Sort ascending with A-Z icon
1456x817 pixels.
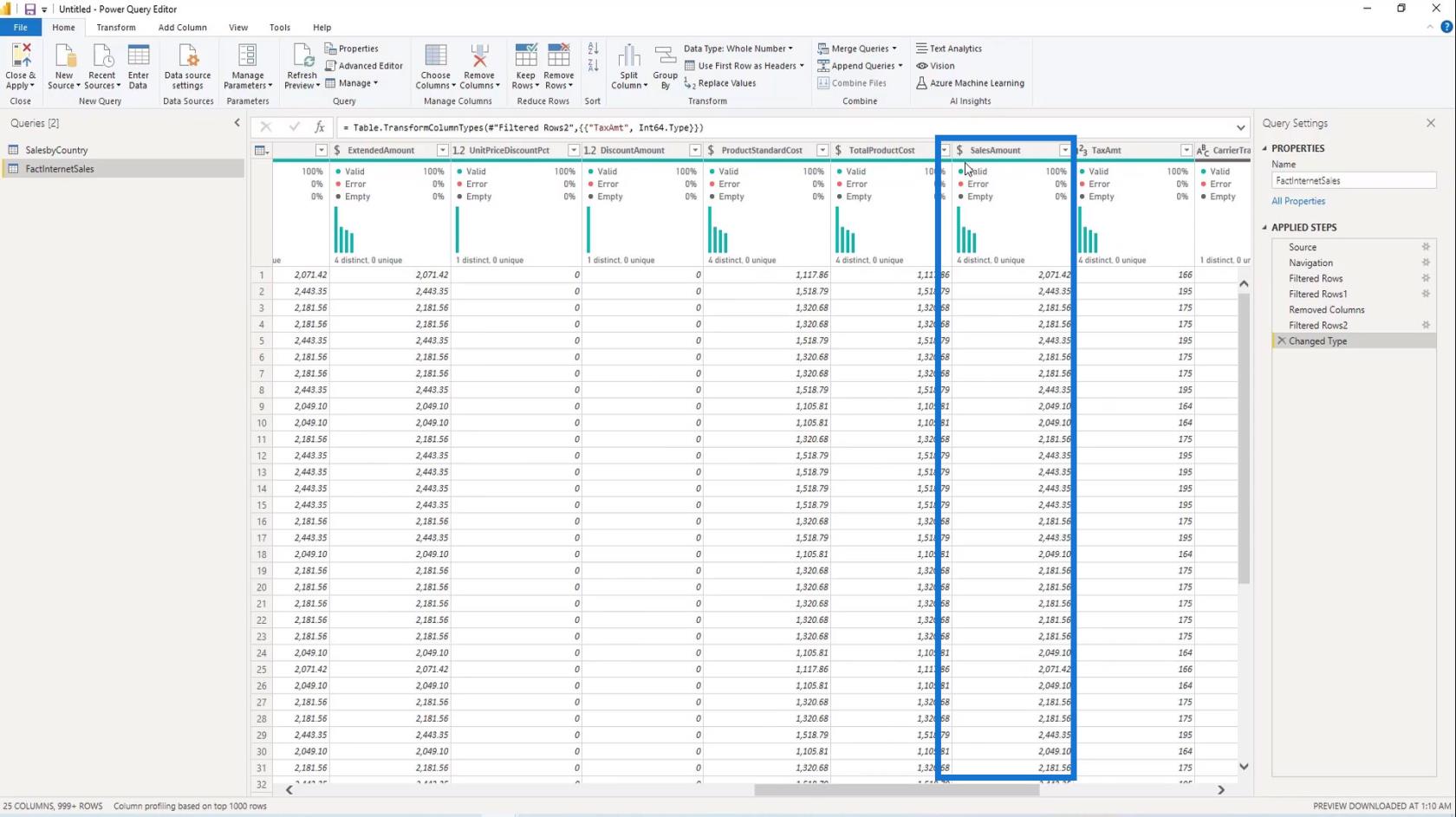click(x=593, y=49)
